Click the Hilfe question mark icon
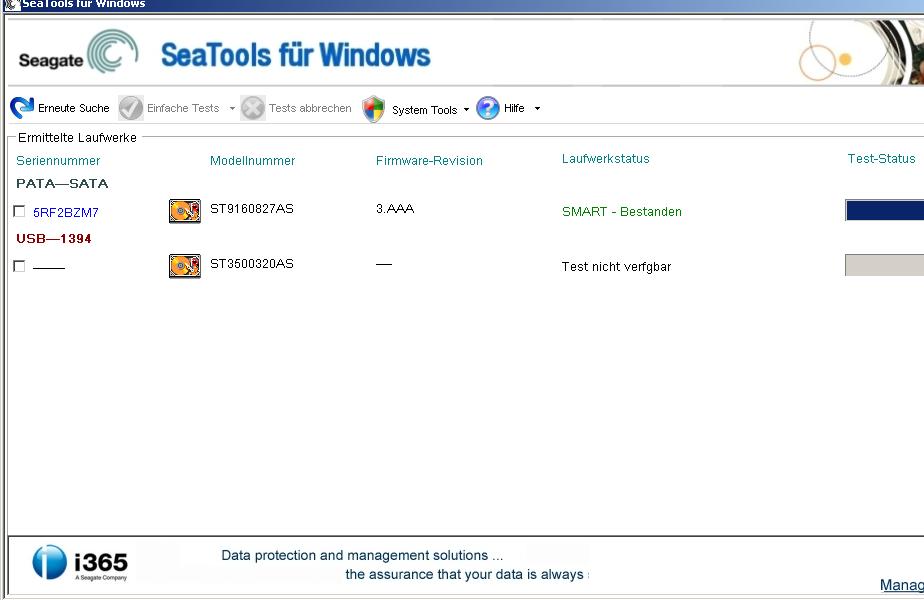The height and width of the screenshot is (600, 924). (x=488, y=108)
